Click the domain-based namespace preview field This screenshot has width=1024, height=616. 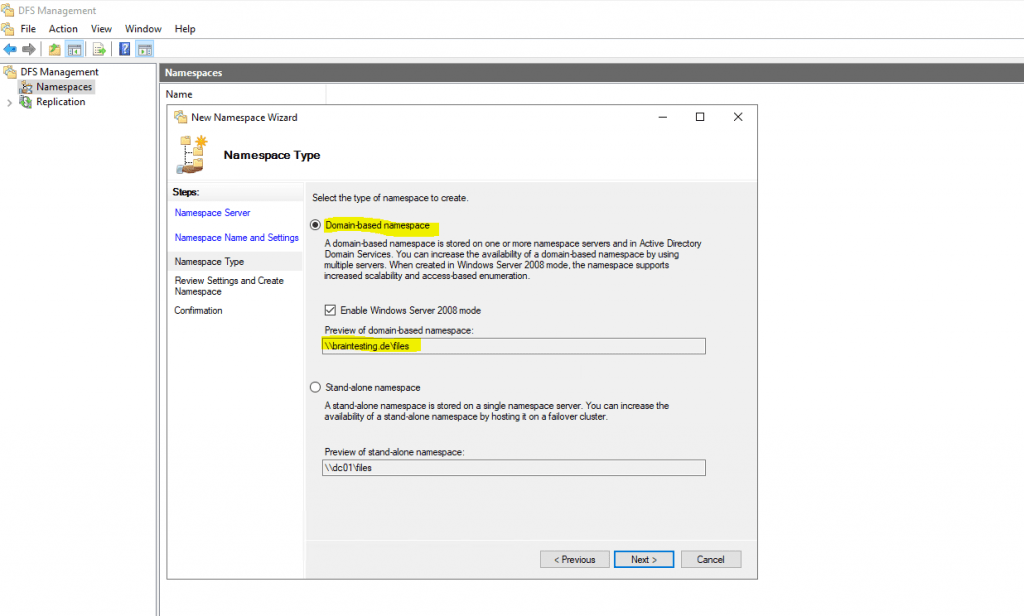pos(514,346)
